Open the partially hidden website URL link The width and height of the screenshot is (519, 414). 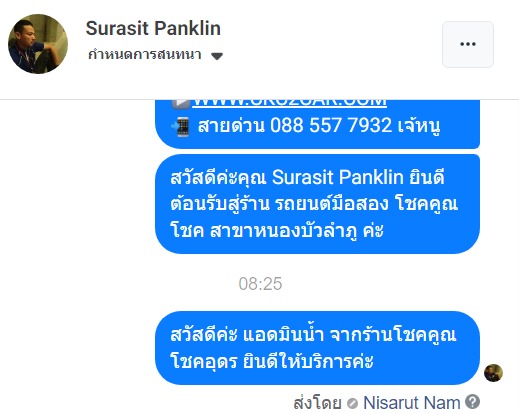point(290,103)
